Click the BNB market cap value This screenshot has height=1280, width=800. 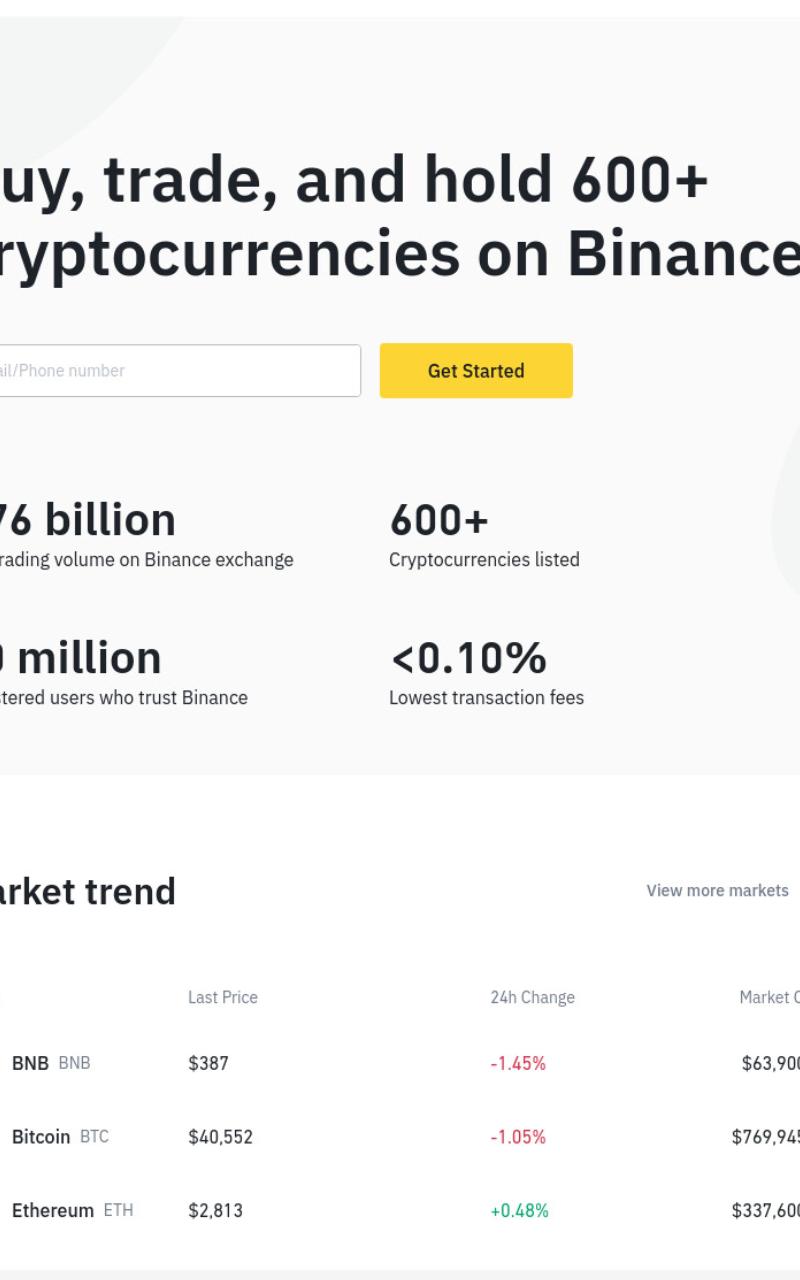(771, 1063)
